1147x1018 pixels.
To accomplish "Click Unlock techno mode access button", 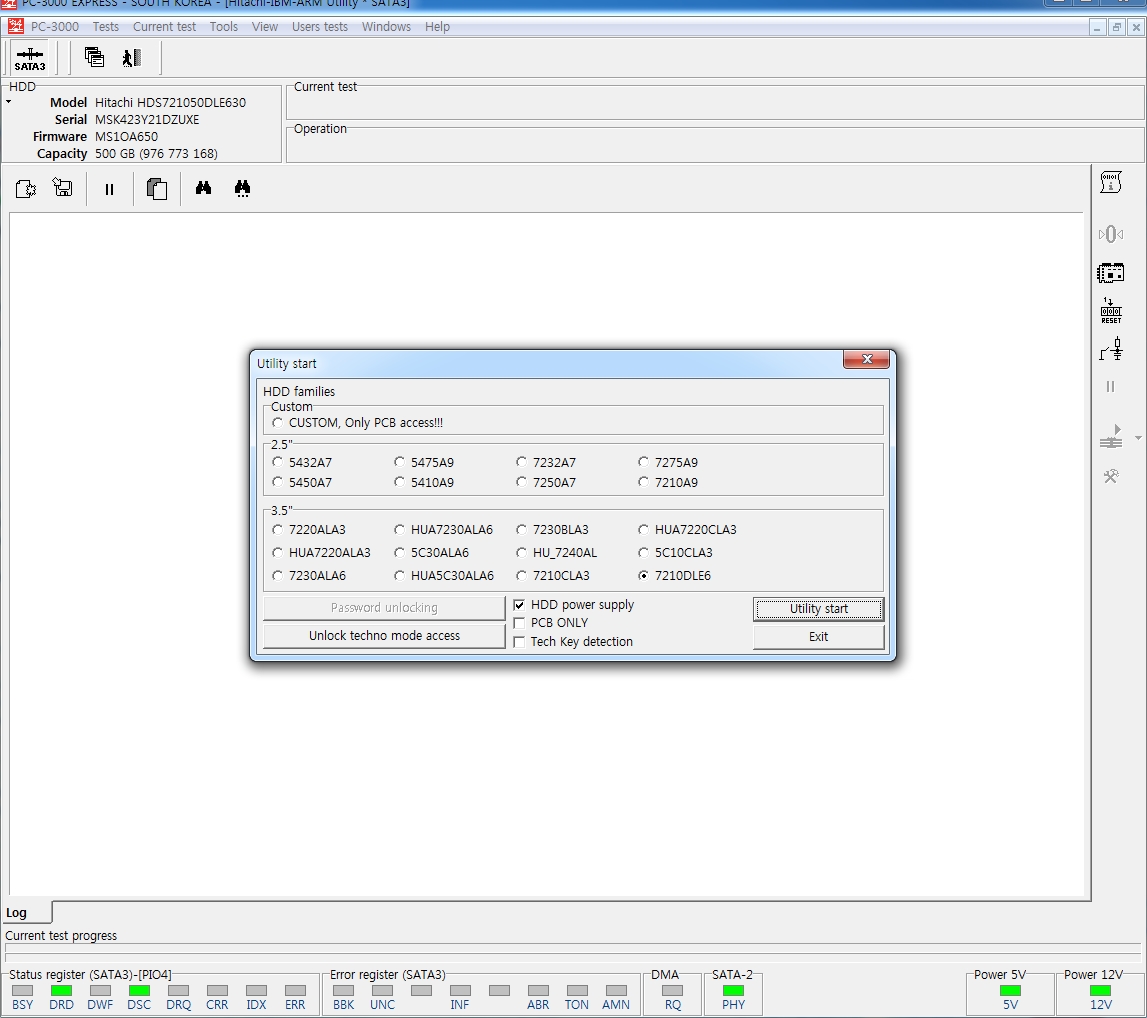I will click(384, 636).
